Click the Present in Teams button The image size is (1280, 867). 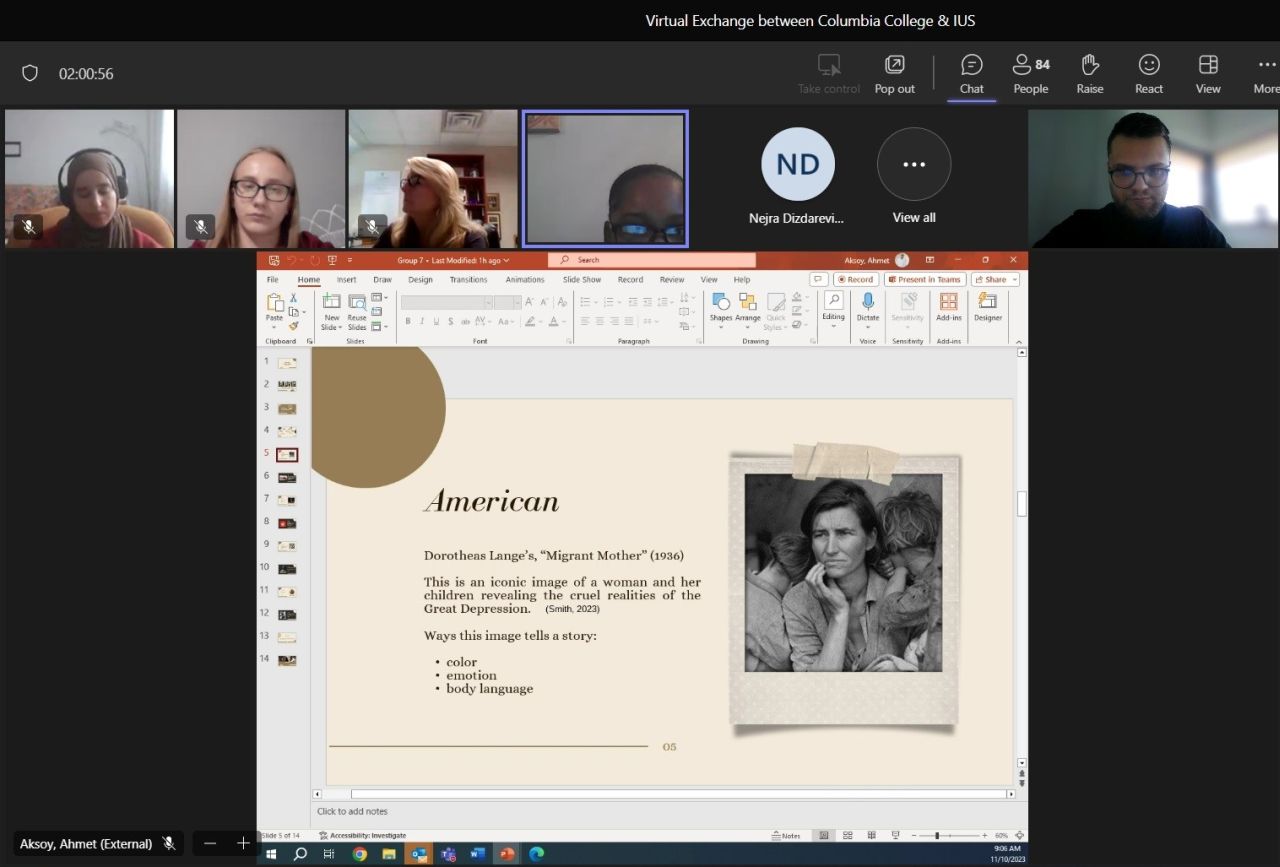(x=924, y=280)
